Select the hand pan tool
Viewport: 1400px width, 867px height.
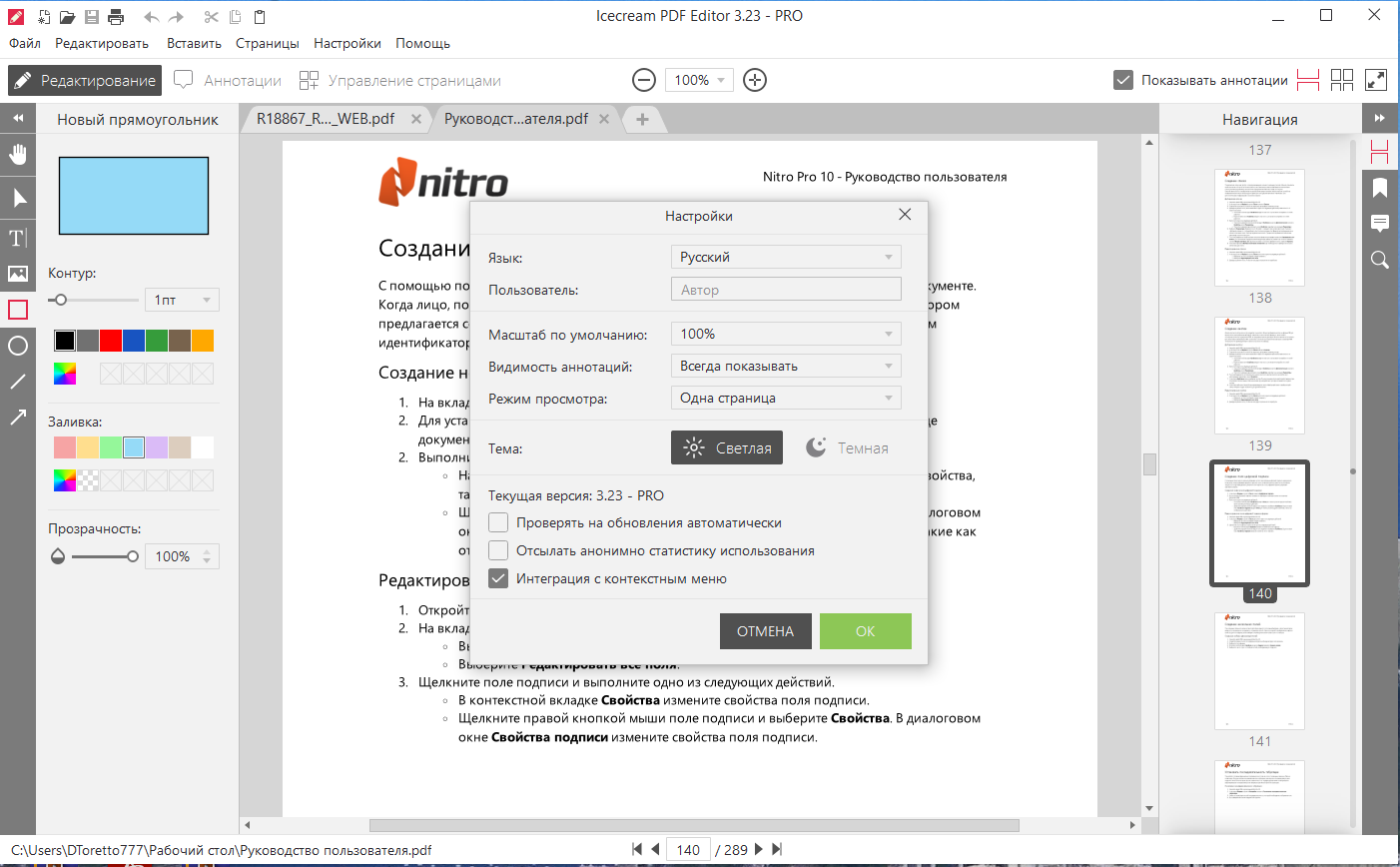pyautogui.click(x=18, y=155)
